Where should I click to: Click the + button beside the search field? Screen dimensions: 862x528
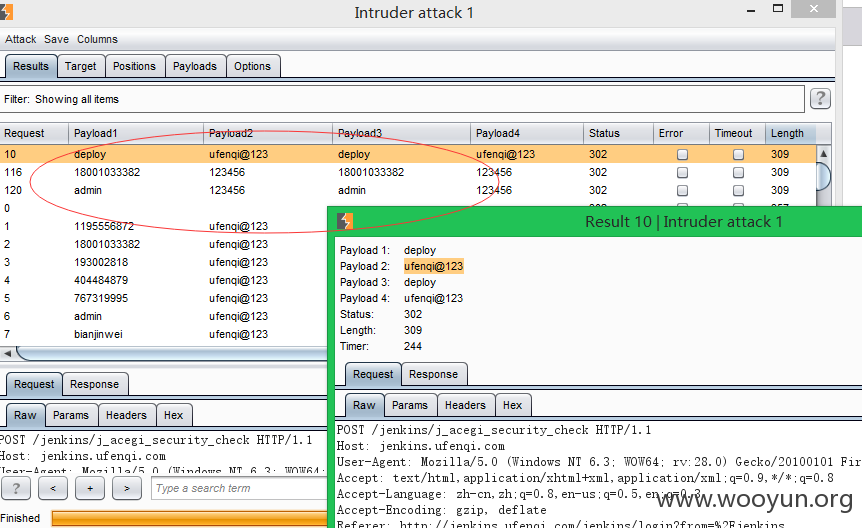tap(90, 488)
